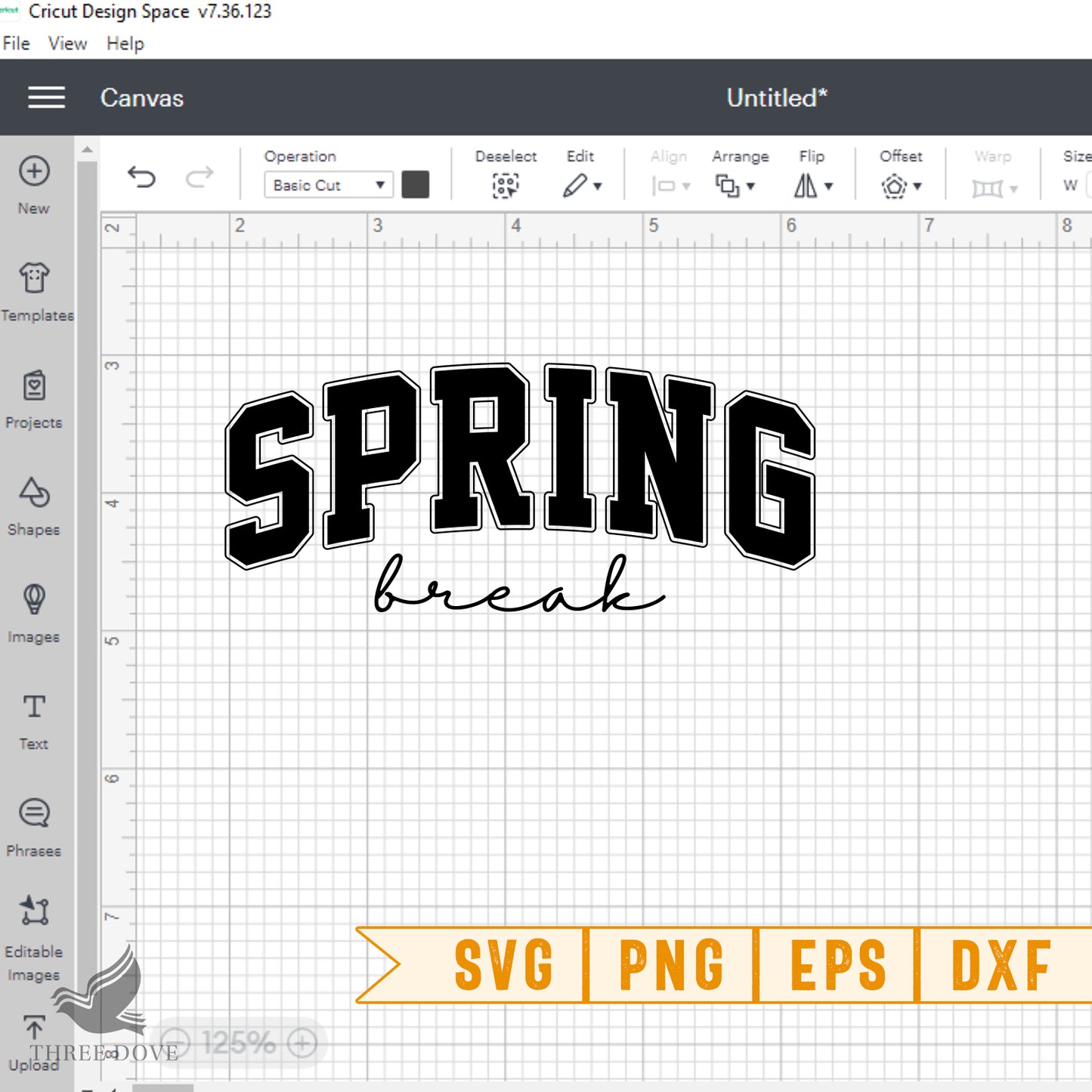Click the Offset icon
The height and width of the screenshot is (1092, 1092).
click(x=894, y=186)
